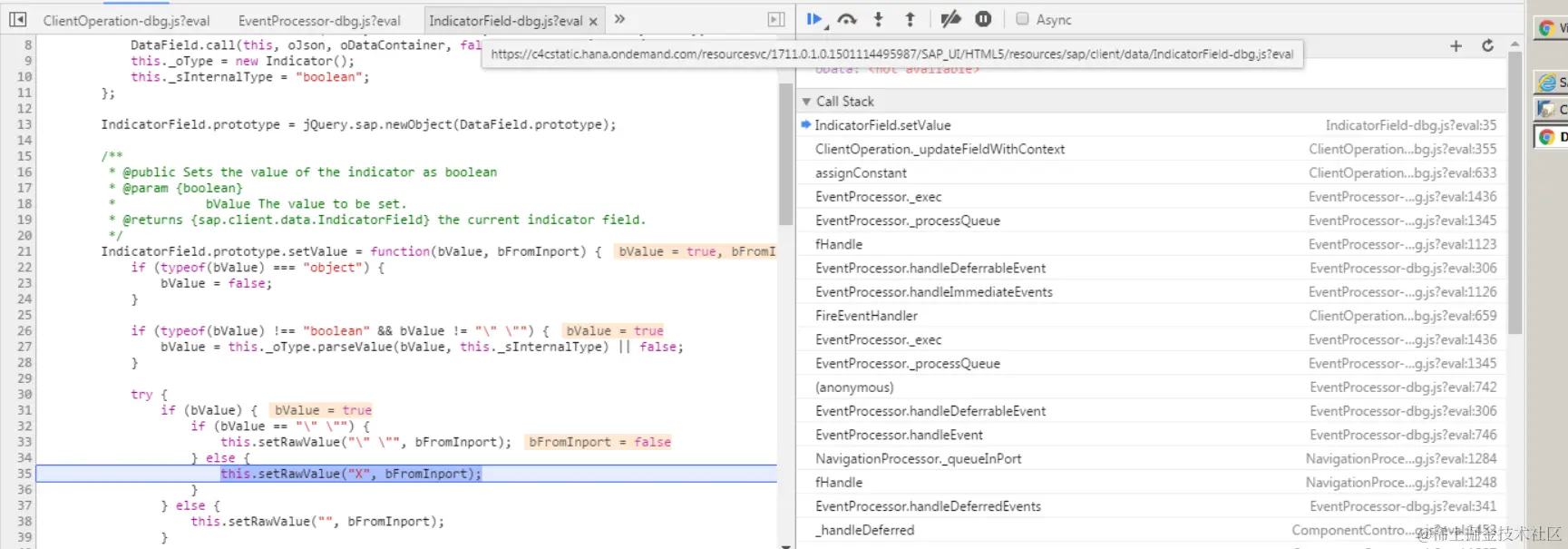Open NavigationProce eval:1284 source link

tap(1401, 458)
